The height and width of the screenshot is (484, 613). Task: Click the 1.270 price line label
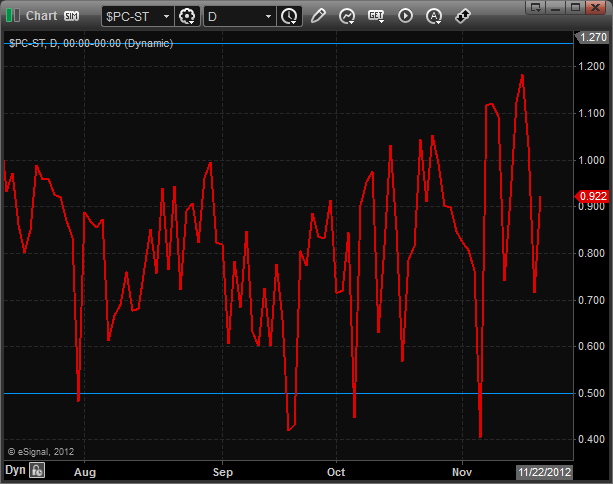tap(592, 38)
